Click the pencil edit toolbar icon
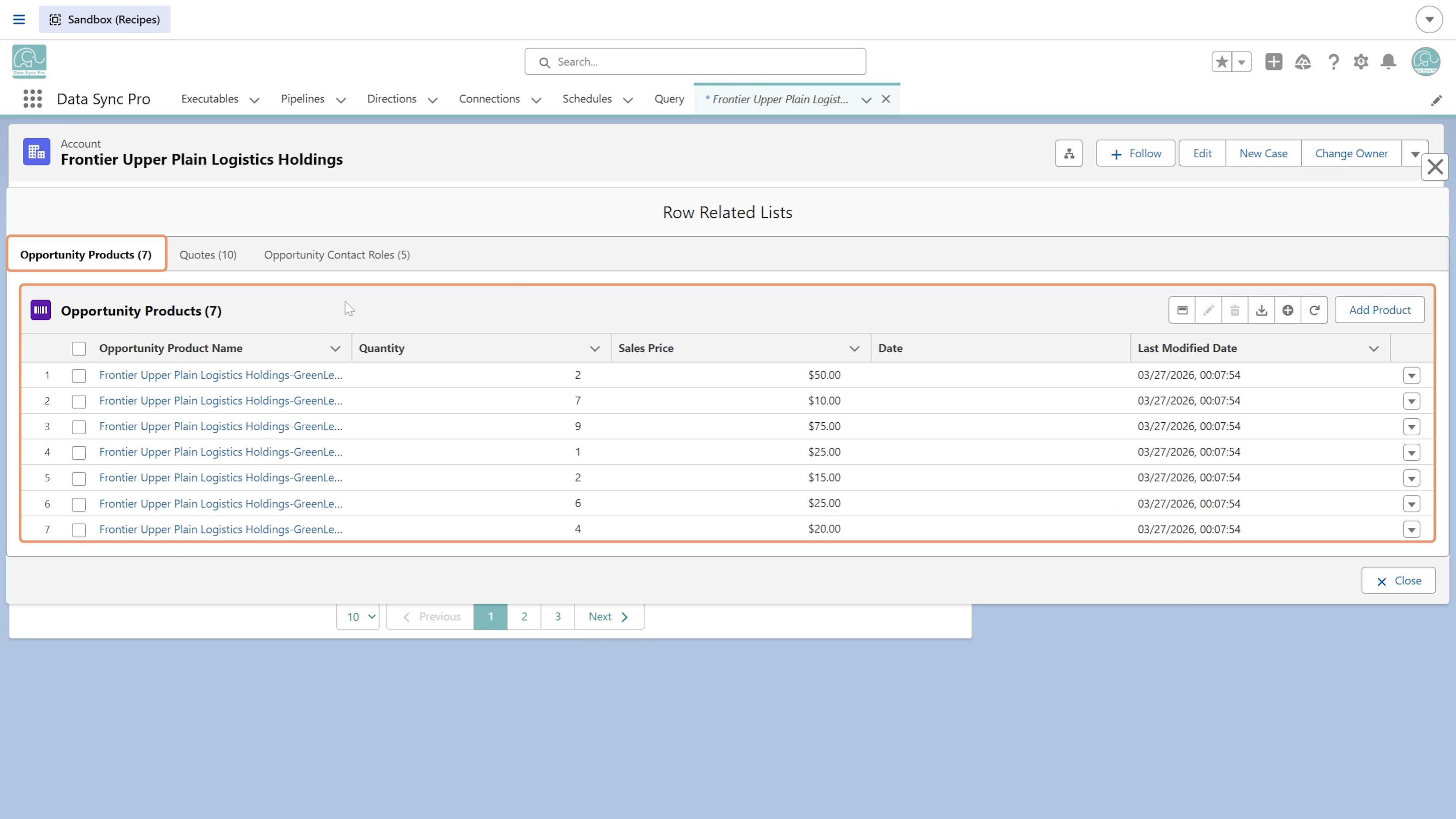The height and width of the screenshot is (819, 1456). coord(1208,310)
